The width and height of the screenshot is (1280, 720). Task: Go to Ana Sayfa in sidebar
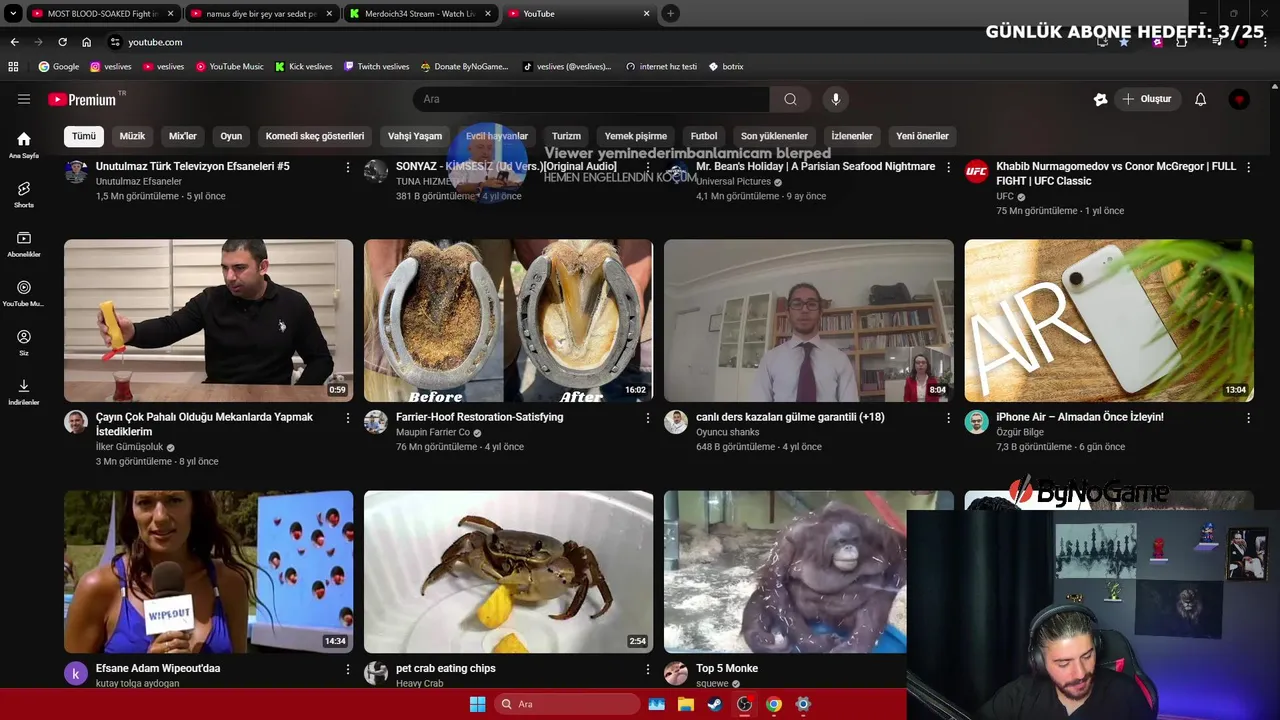pyautogui.click(x=24, y=145)
